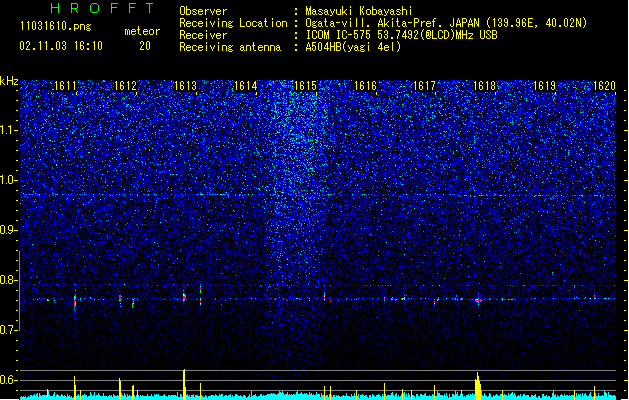The image size is (629, 400).
Task: Click the ICOM IC-575 receiver frequency text
Action: coord(401,35)
